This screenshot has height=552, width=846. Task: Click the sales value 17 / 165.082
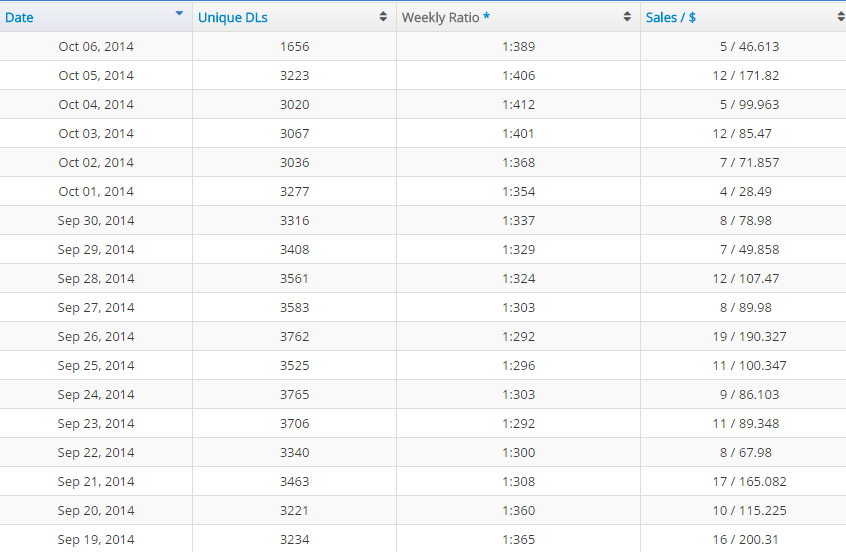749,482
